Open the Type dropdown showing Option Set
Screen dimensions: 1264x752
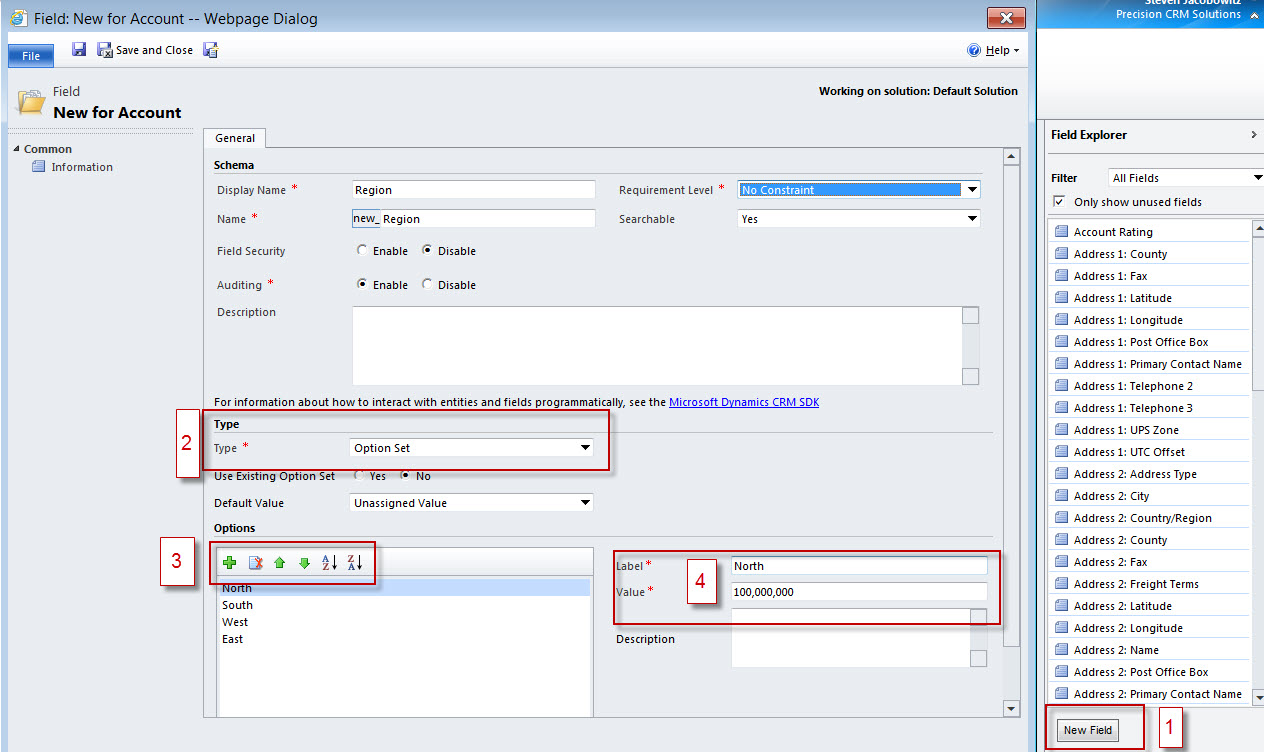(584, 449)
